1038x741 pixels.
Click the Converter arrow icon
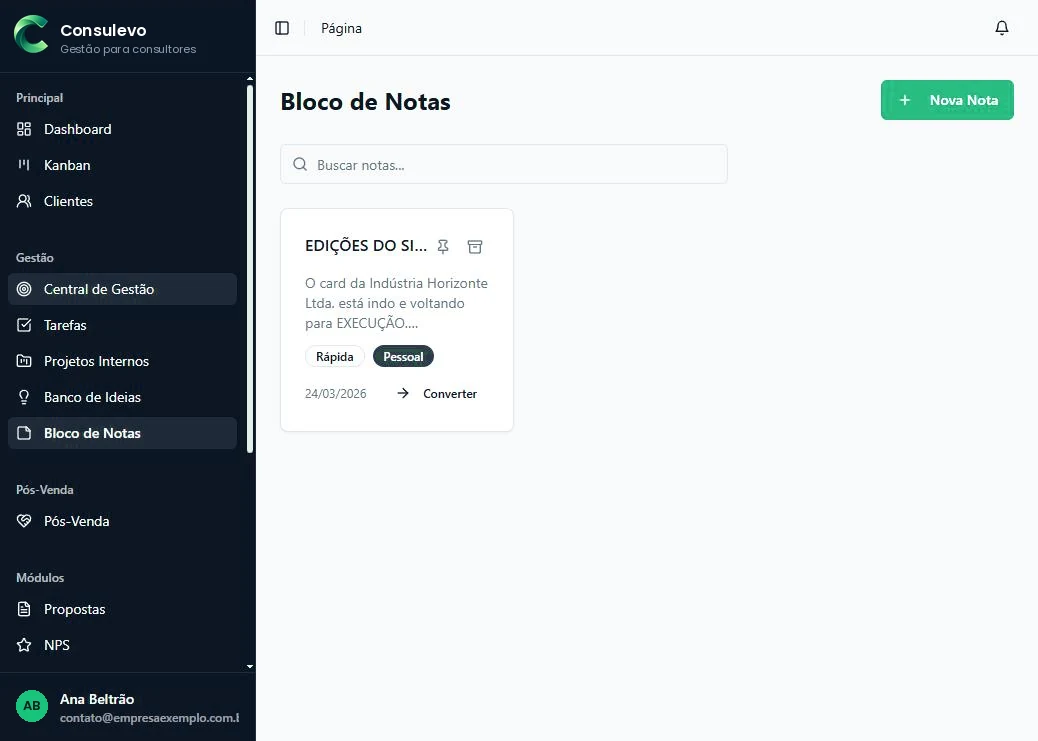tap(402, 393)
